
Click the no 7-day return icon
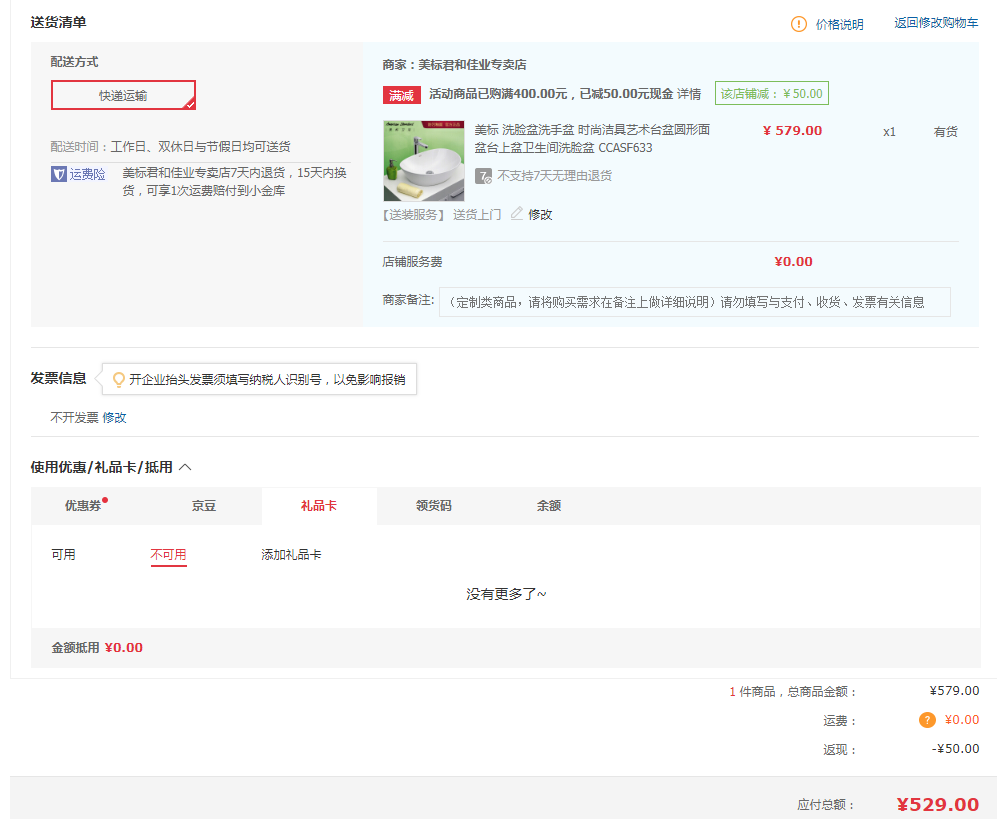(x=483, y=176)
